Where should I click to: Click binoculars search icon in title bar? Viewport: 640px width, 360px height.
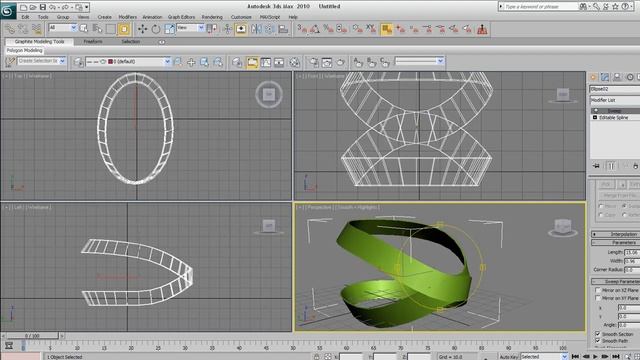tap(583, 7)
